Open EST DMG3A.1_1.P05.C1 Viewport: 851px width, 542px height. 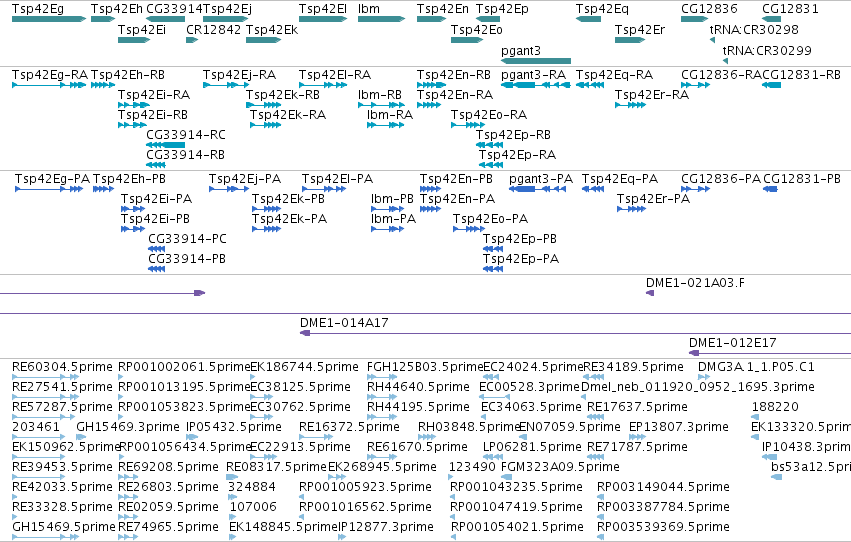(x=756, y=367)
